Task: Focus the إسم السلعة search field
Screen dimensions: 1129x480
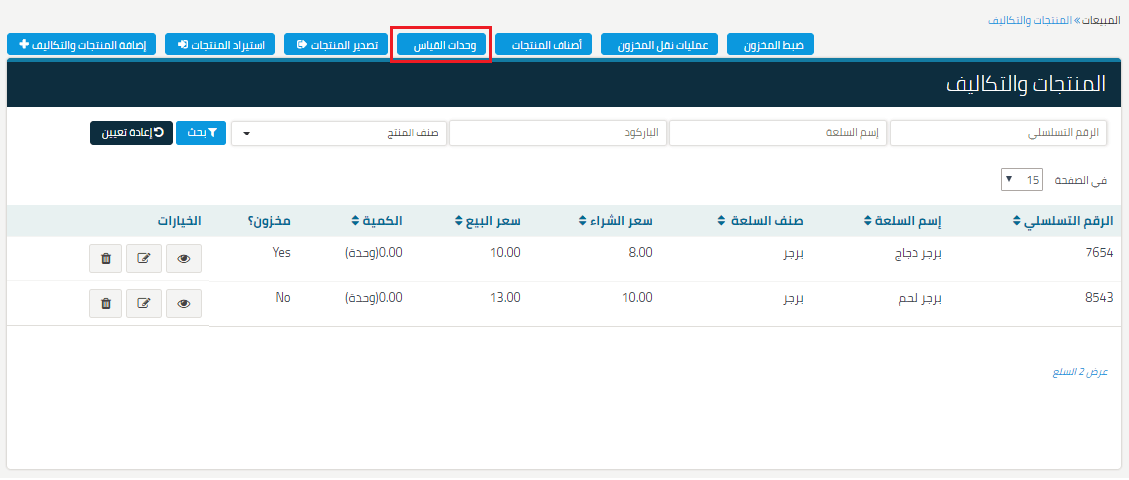Action: 777,133
